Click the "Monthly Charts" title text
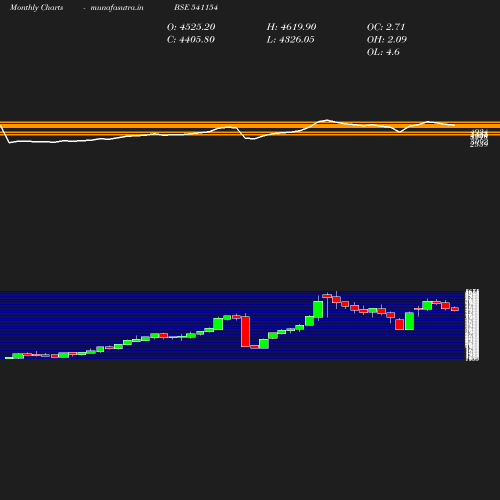This screenshot has height=500, width=500. [36, 8]
